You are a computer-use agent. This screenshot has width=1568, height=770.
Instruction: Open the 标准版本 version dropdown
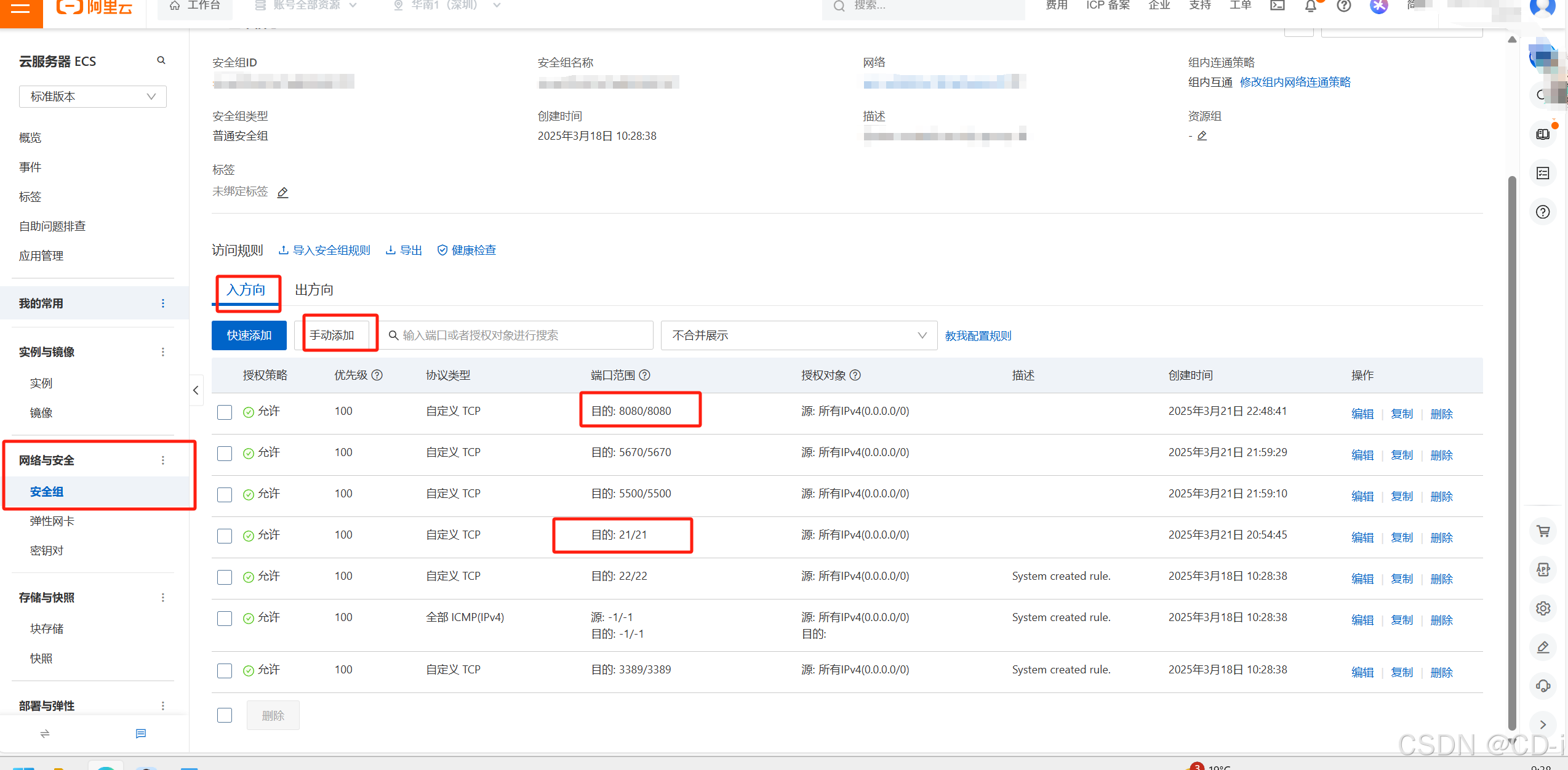point(93,97)
